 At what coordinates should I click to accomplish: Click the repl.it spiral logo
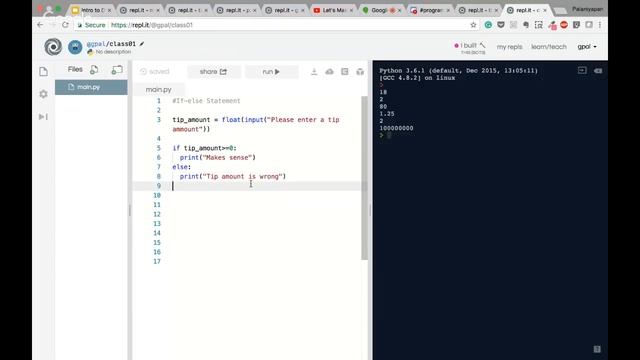53,47
